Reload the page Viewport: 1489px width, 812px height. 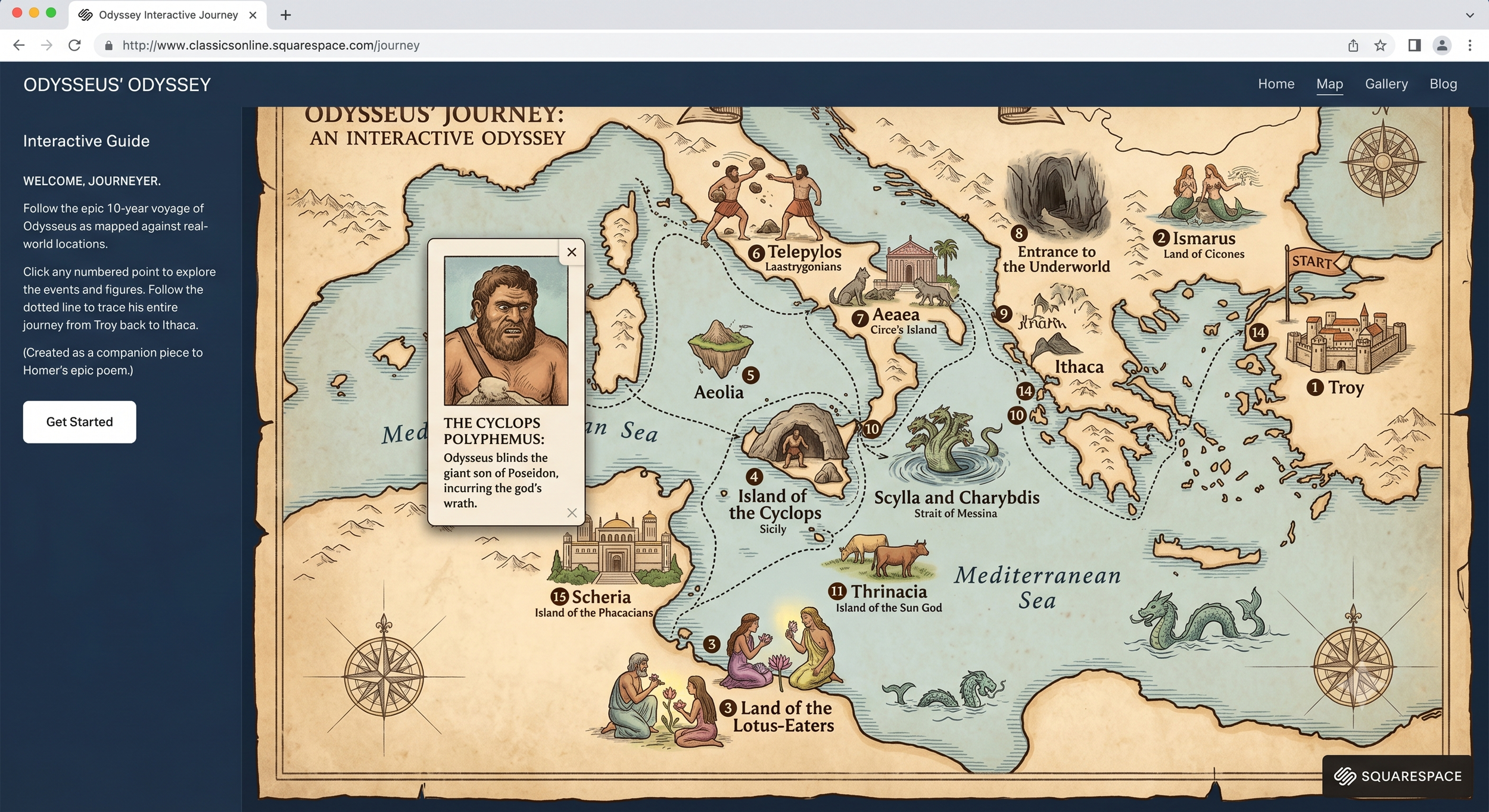74,45
